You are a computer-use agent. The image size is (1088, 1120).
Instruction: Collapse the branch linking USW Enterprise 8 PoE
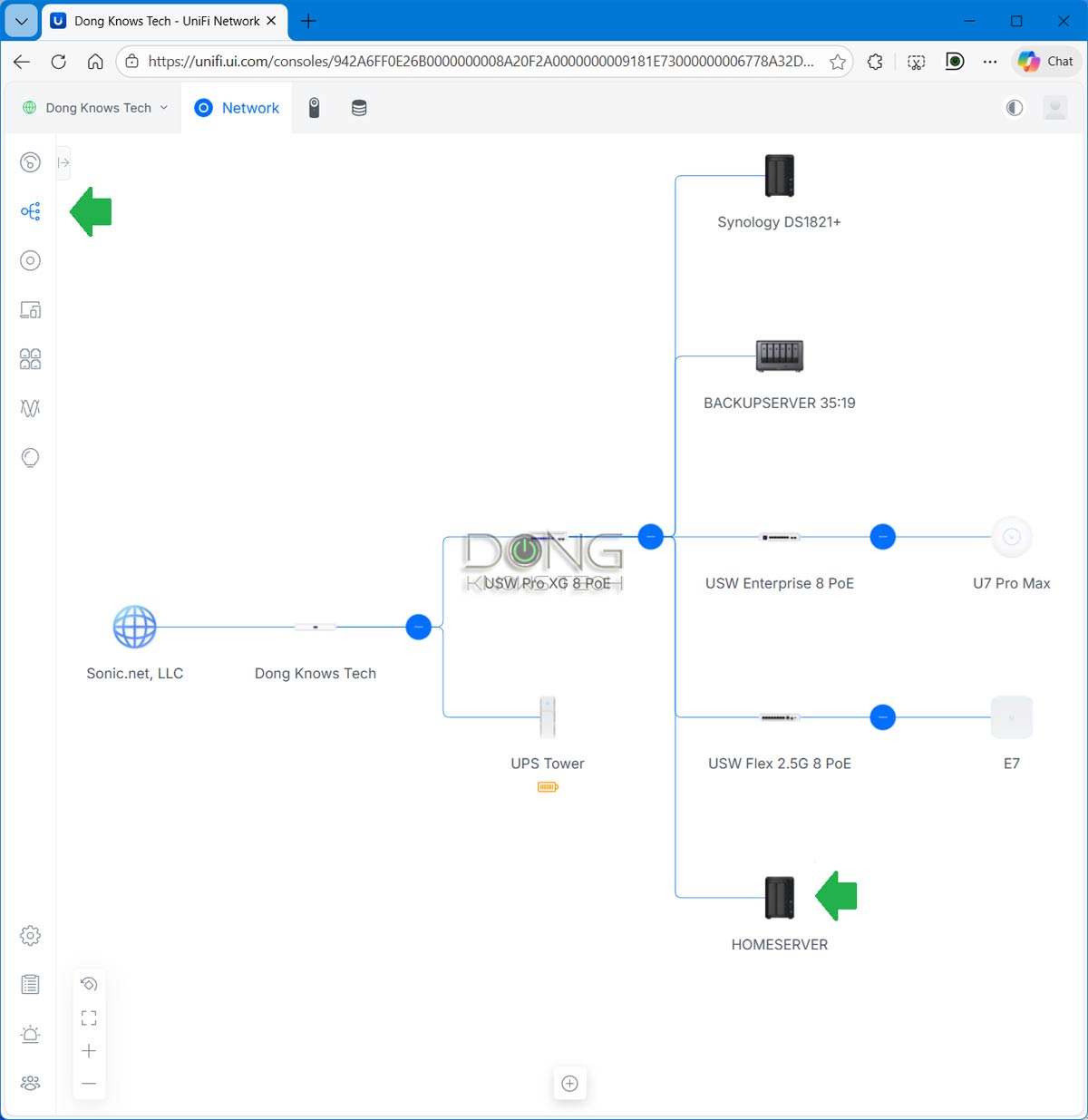[882, 536]
